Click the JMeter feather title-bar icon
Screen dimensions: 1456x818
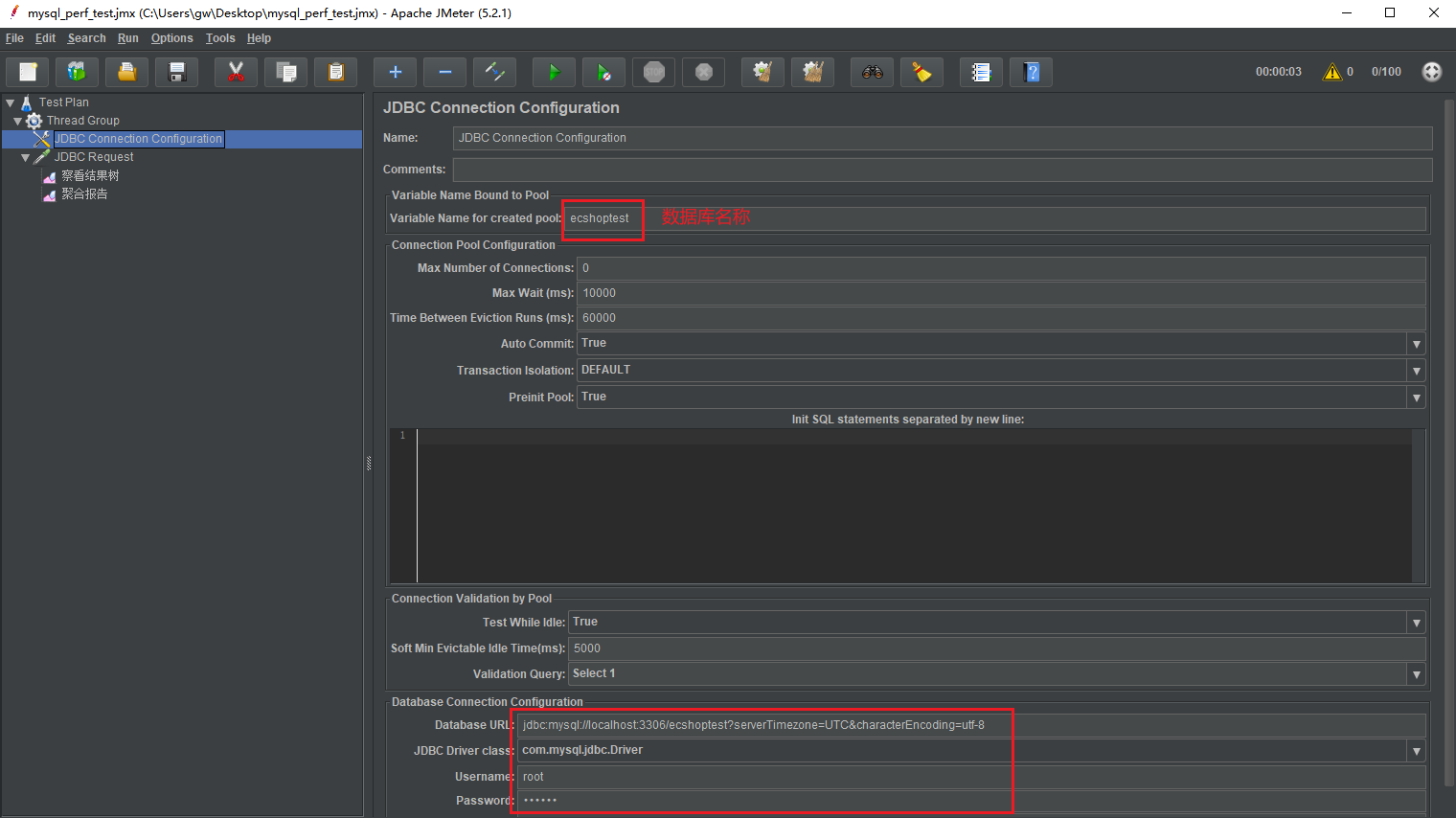click(13, 12)
